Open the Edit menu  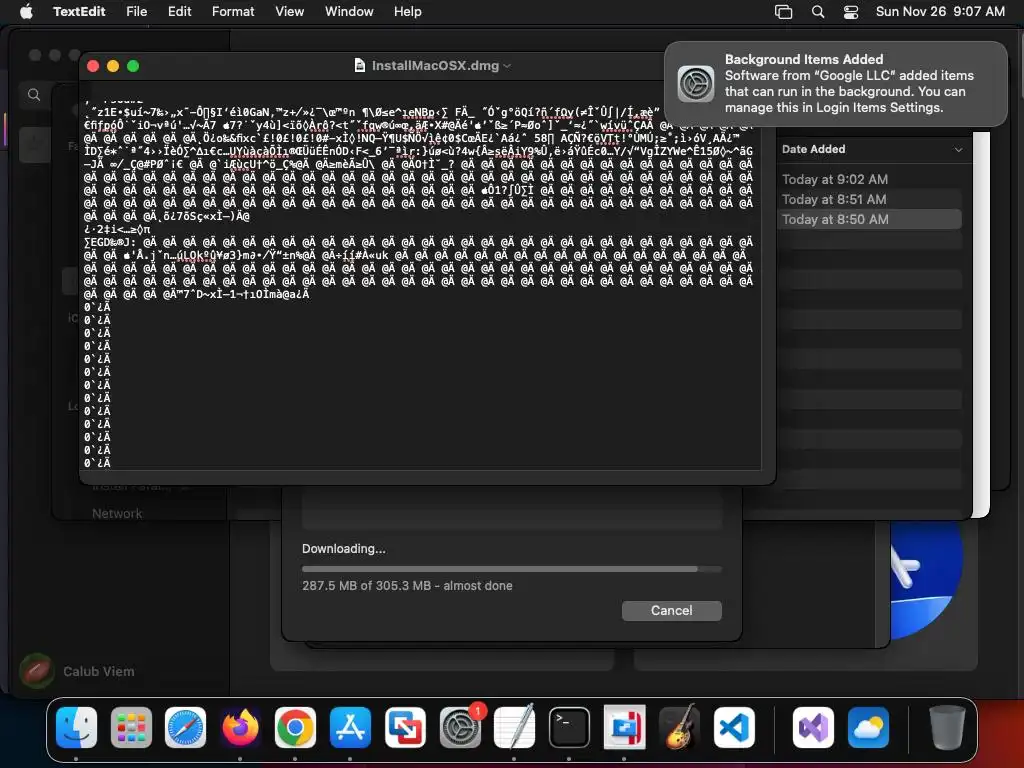tap(180, 11)
